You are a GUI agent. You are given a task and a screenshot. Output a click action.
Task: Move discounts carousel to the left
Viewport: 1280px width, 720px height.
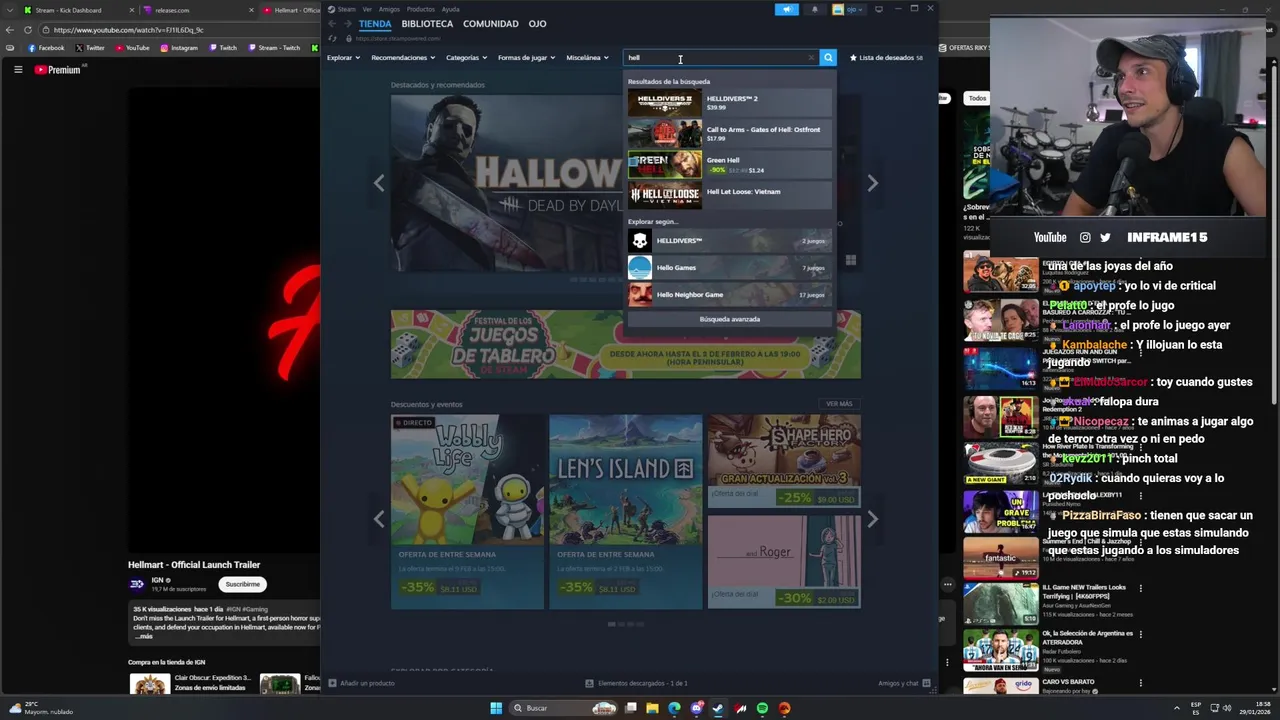pyautogui.click(x=378, y=519)
